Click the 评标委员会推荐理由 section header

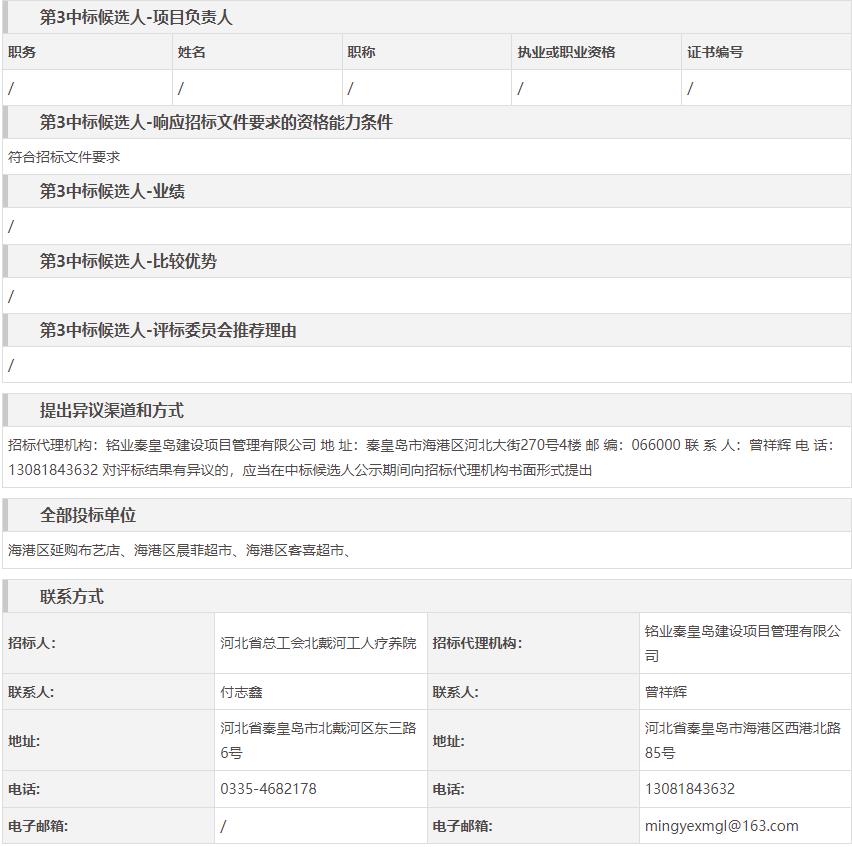168,331
